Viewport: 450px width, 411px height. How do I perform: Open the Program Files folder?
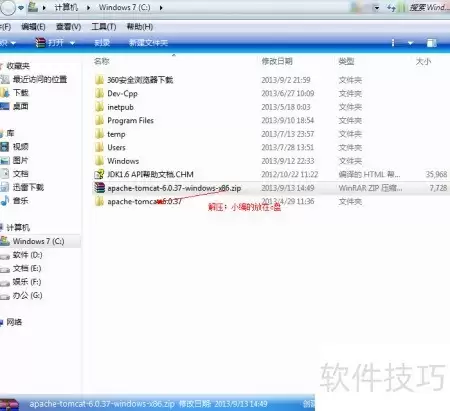[x=130, y=120]
